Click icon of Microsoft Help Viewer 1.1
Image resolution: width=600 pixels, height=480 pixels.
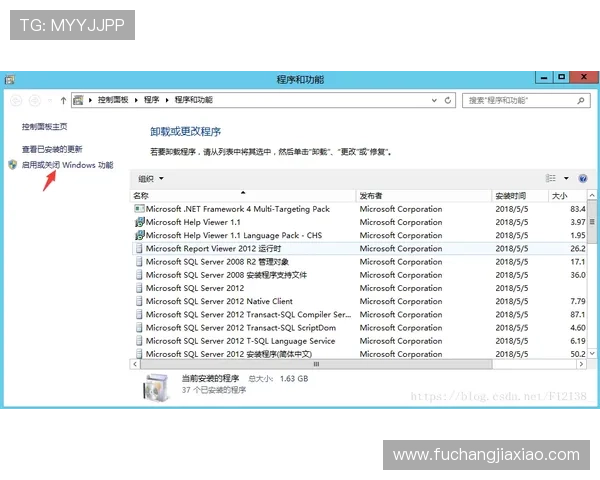[x=140, y=222]
